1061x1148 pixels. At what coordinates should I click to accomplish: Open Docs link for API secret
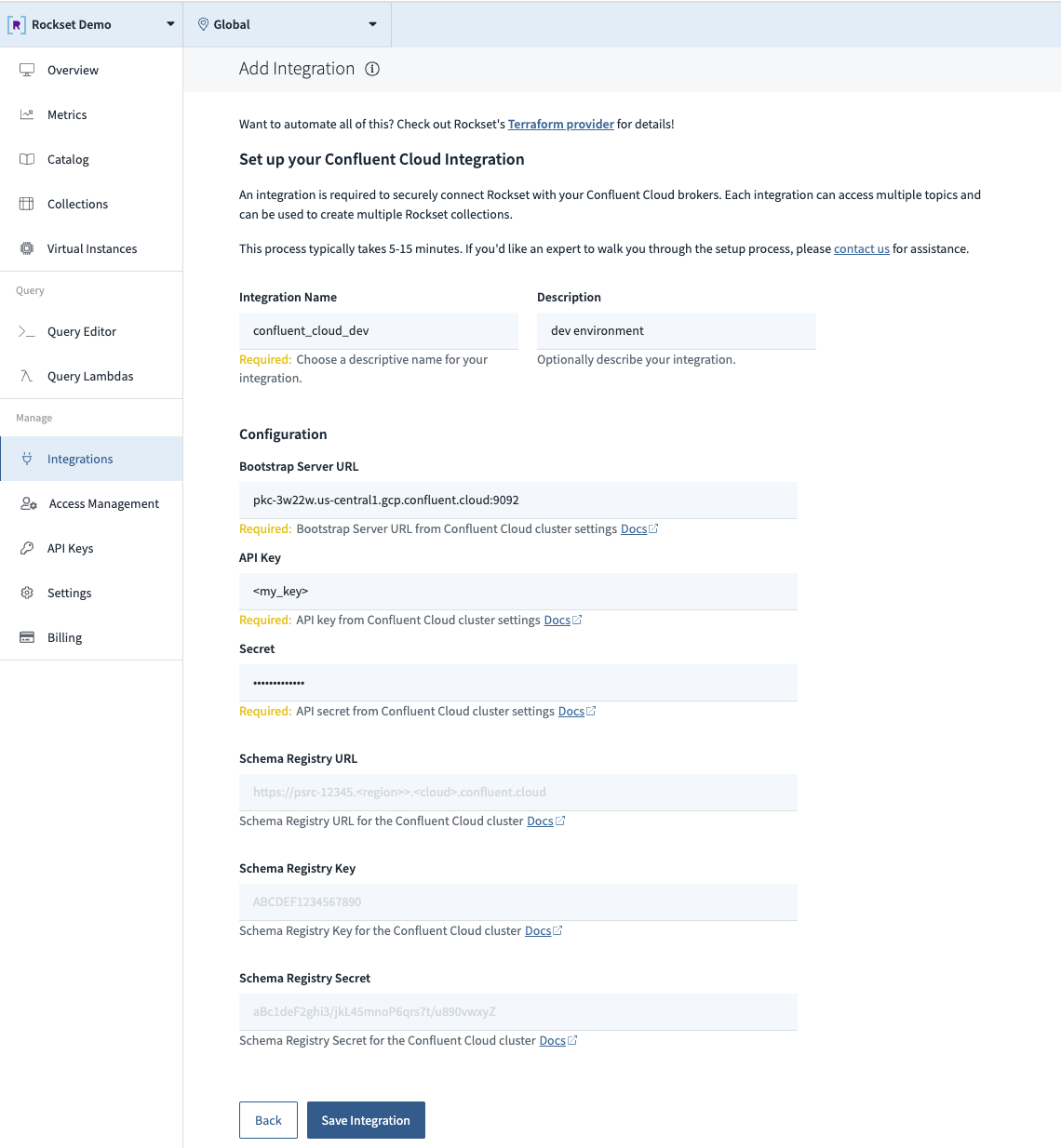[x=571, y=711]
